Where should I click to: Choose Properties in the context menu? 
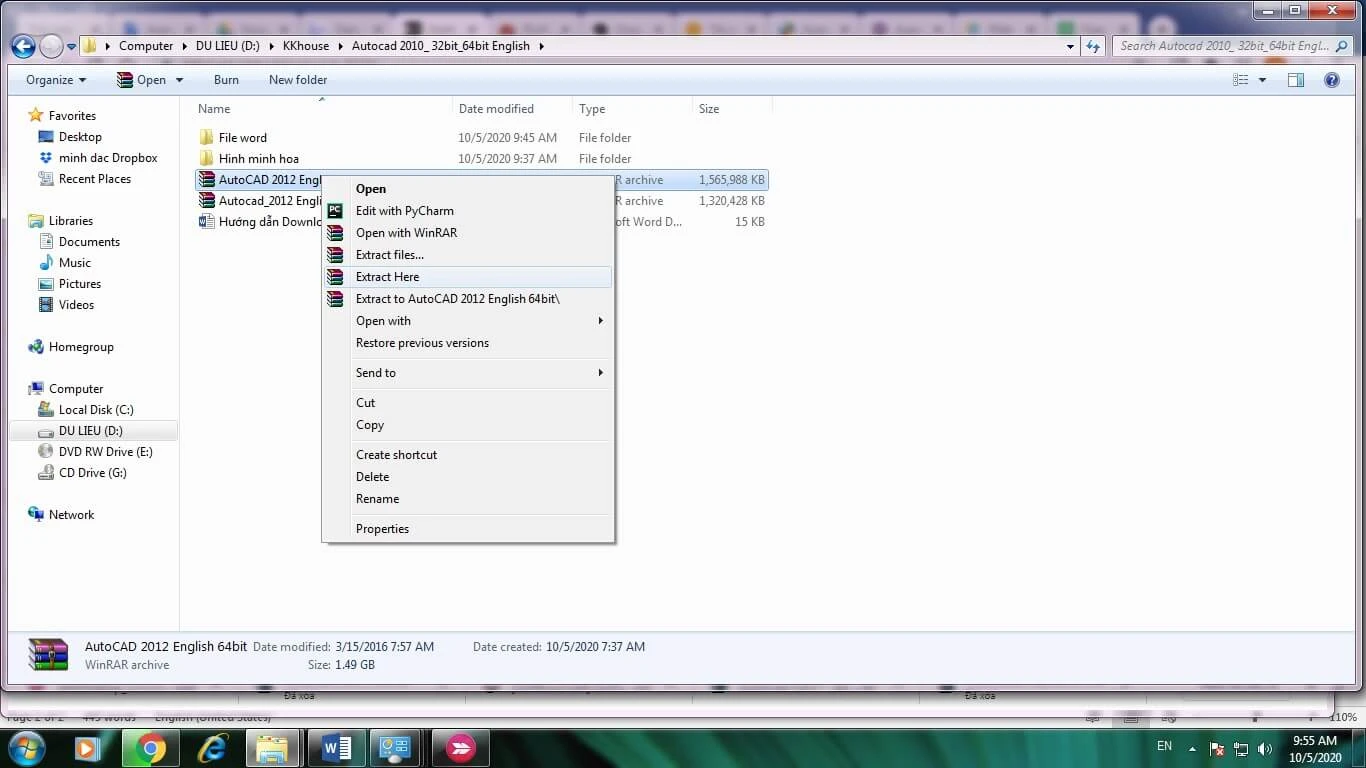[468, 529]
